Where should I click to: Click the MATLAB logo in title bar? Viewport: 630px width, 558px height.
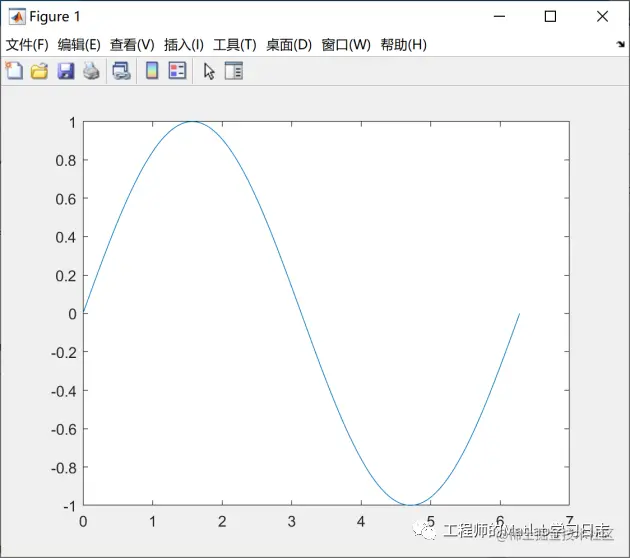pos(17,16)
